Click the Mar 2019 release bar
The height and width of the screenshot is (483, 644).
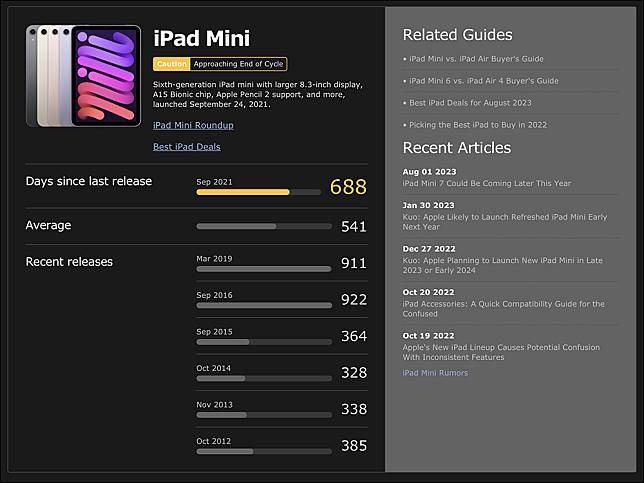tap(264, 269)
